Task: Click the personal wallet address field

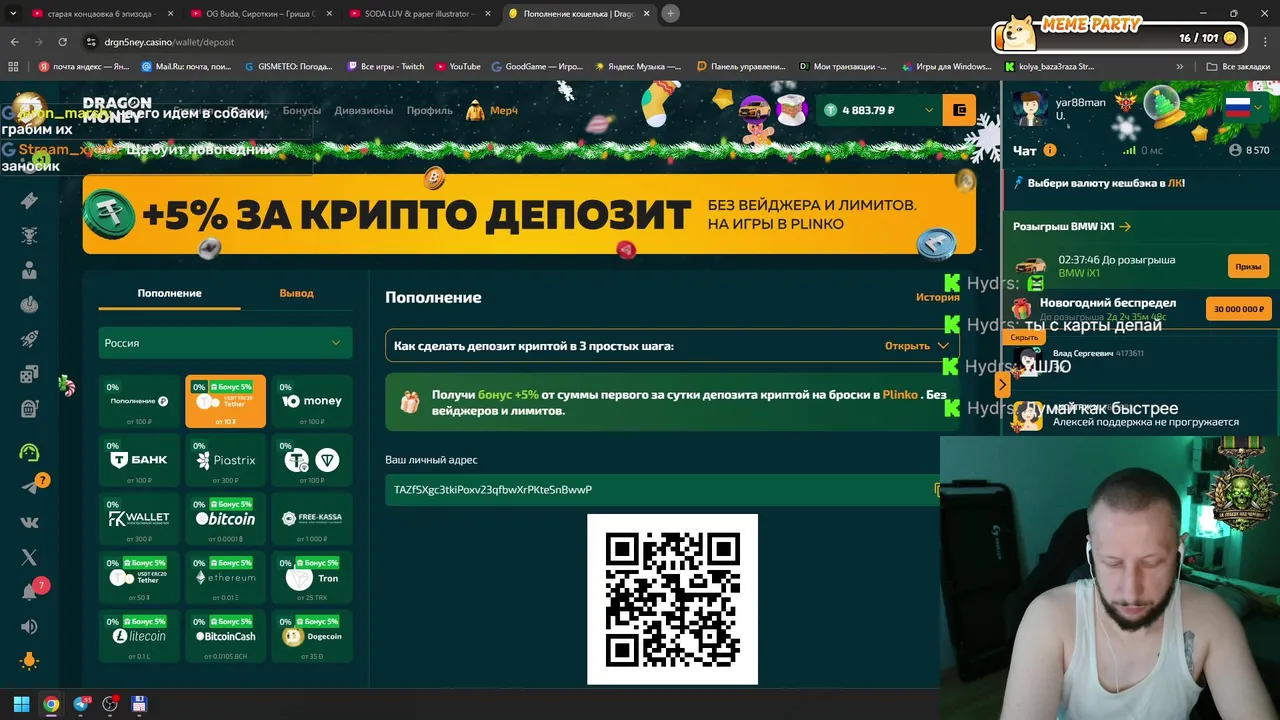Action: coord(661,489)
